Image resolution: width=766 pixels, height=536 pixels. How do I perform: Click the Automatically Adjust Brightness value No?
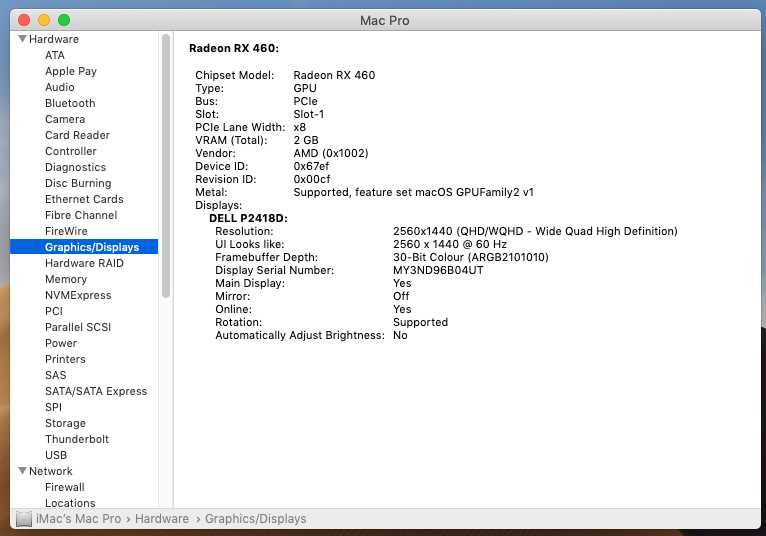pyautogui.click(x=400, y=335)
